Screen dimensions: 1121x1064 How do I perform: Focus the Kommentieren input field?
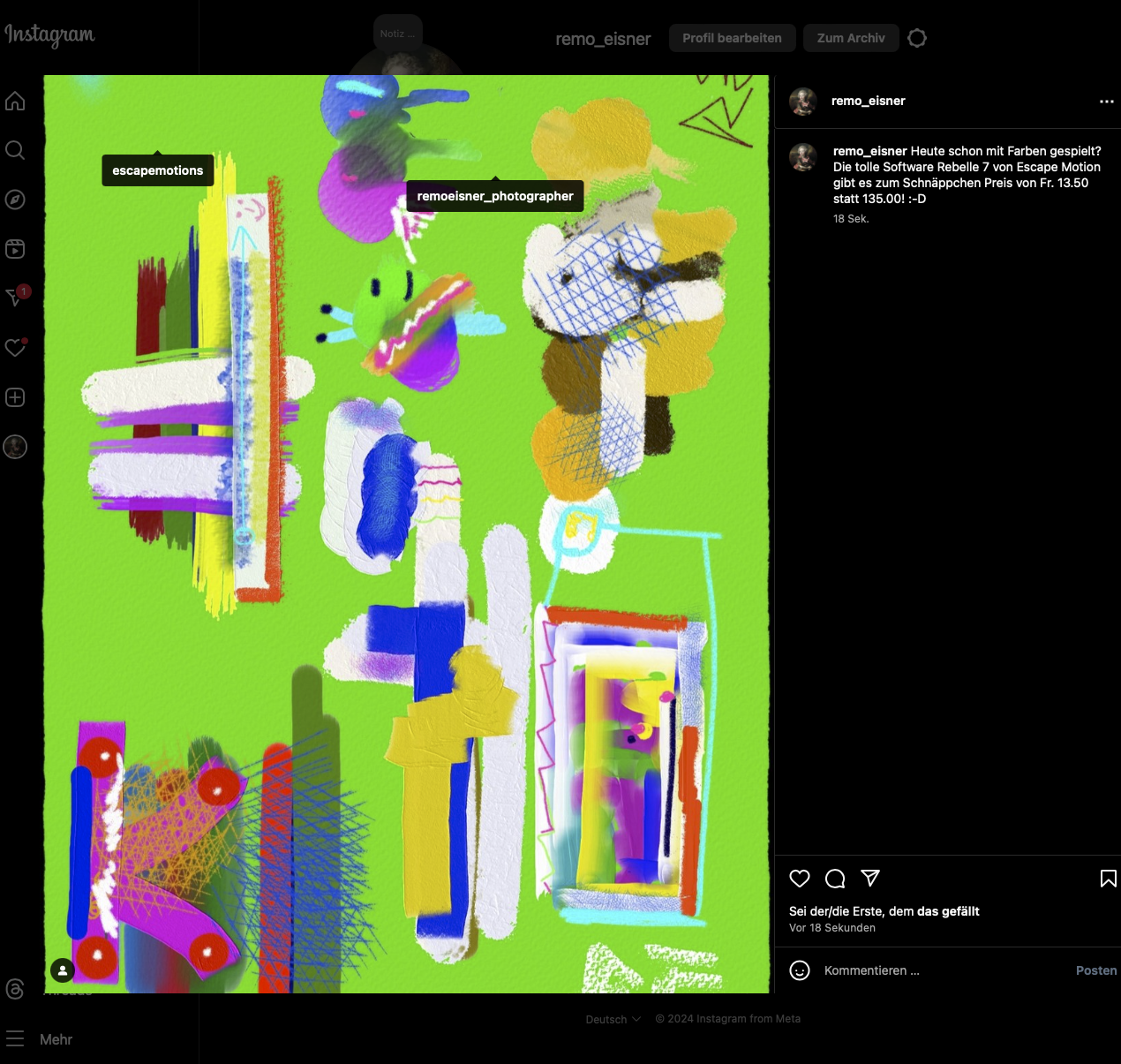(x=944, y=970)
